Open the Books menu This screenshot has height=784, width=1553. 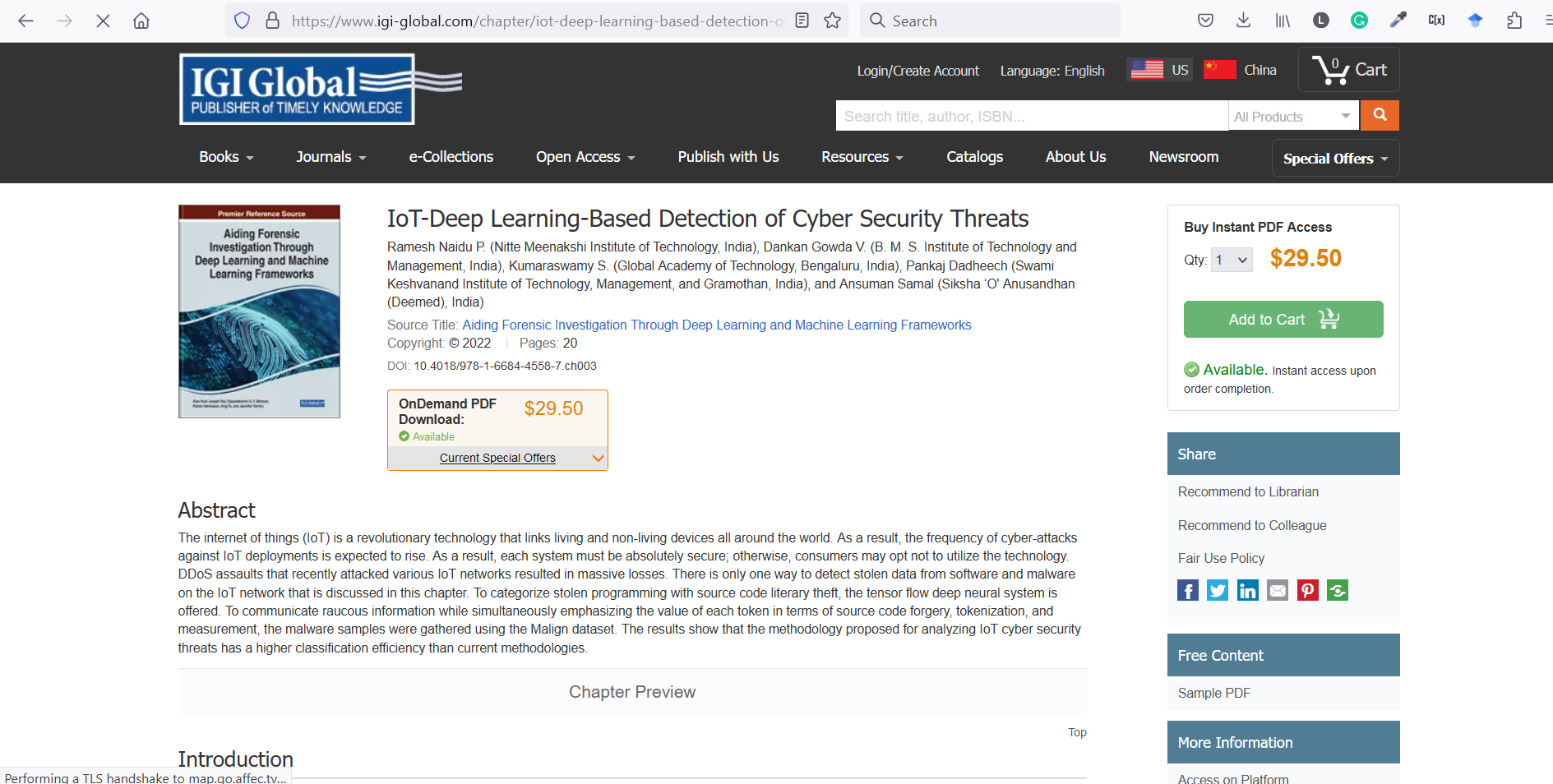(x=226, y=157)
